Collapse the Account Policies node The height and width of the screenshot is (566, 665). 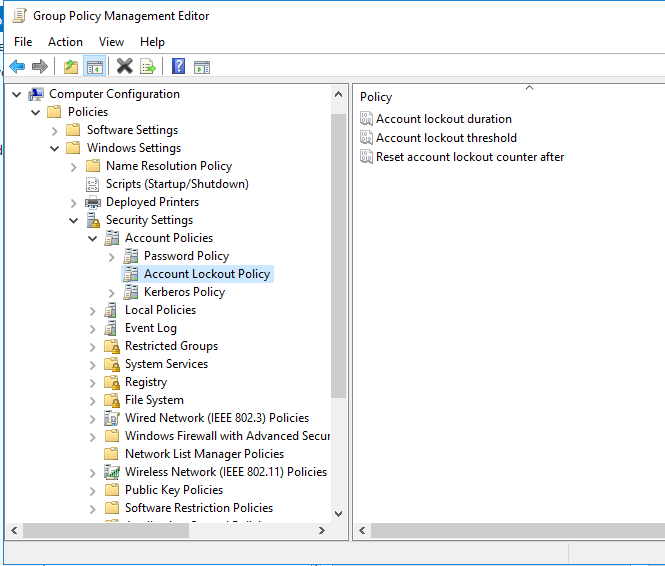coord(92,239)
